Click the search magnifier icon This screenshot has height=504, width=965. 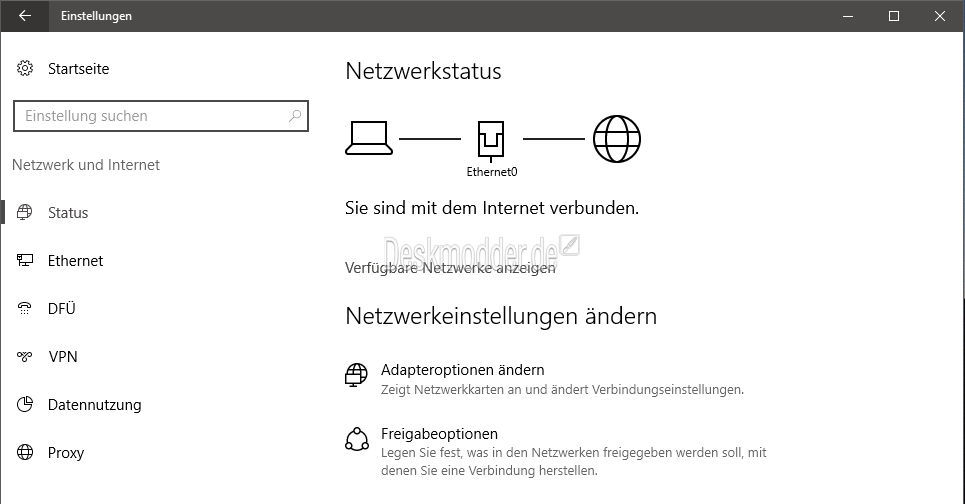[x=295, y=116]
